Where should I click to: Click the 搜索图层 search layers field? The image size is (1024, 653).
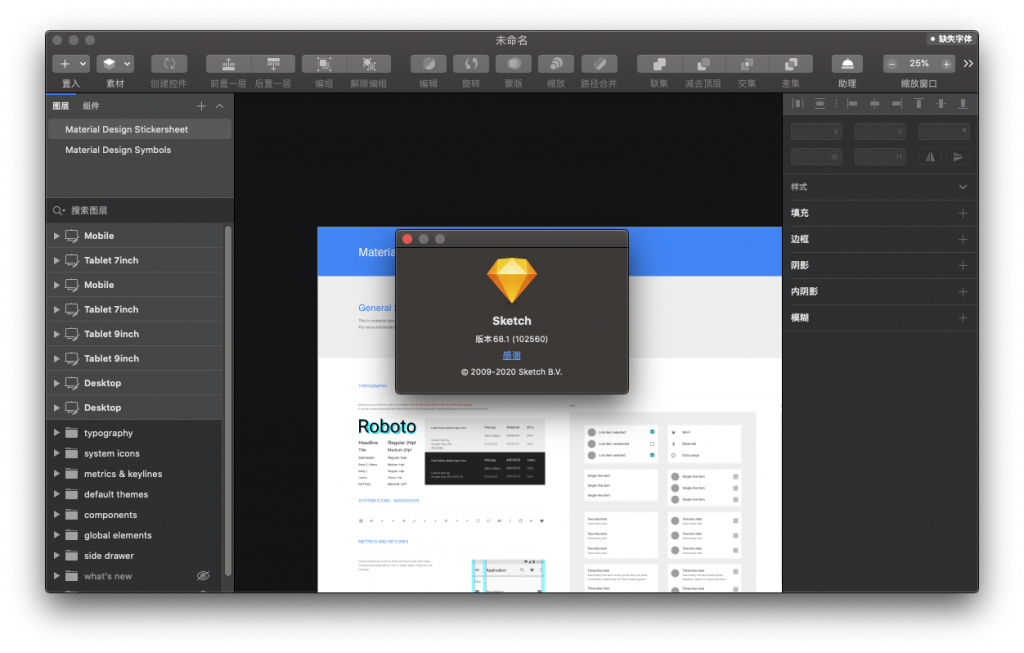pyautogui.click(x=140, y=210)
